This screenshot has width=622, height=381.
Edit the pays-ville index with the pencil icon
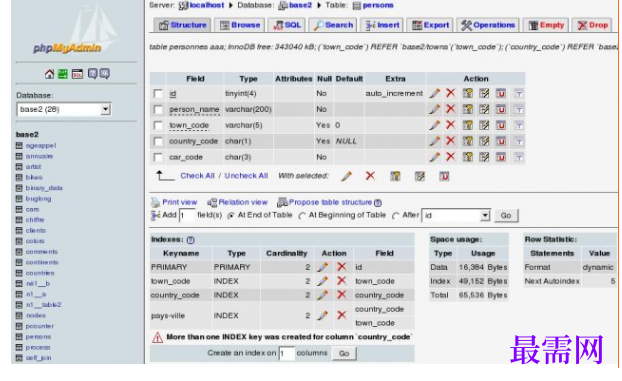323,316
